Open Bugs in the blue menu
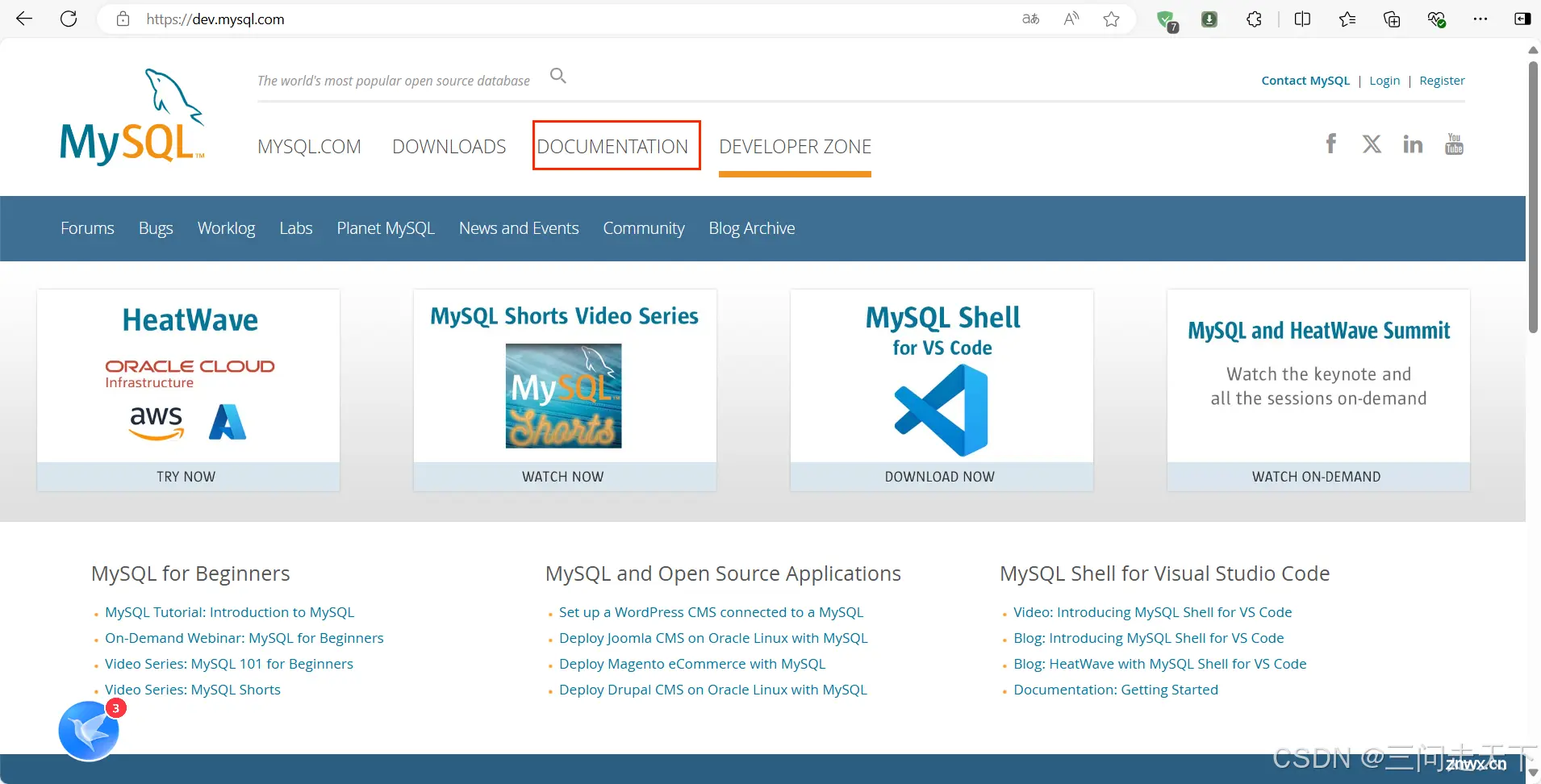Image resolution: width=1541 pixels, height=784 pixels. click(156, 228)
